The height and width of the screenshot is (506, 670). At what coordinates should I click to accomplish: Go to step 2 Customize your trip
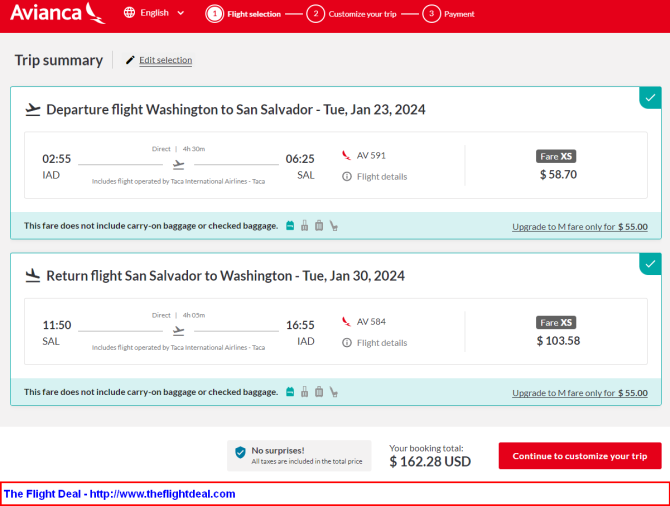pos(351,14)
